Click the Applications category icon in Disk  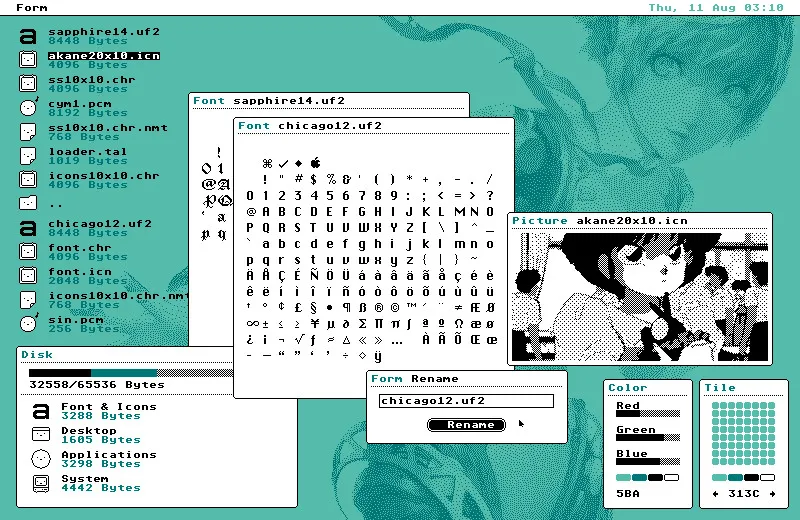tap(41, 459)
